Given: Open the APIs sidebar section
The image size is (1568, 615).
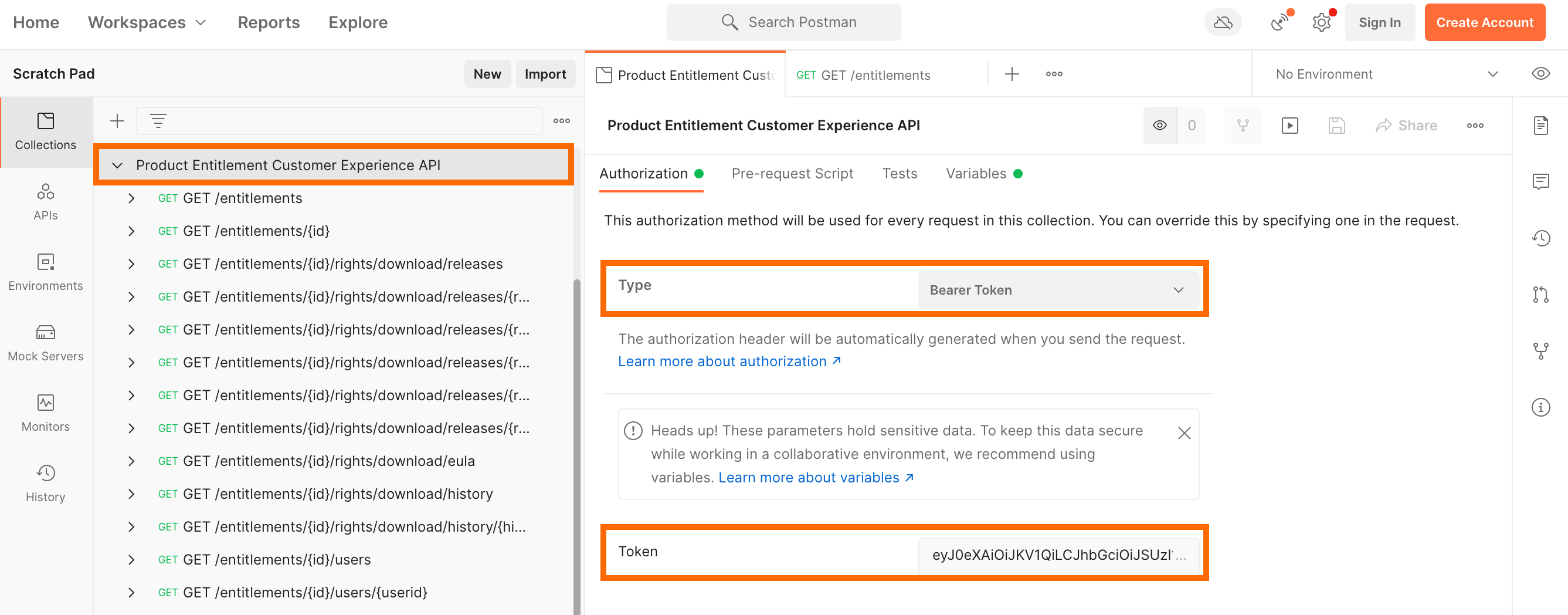Looking at the screenshot, I should click(x=46, y=202).
